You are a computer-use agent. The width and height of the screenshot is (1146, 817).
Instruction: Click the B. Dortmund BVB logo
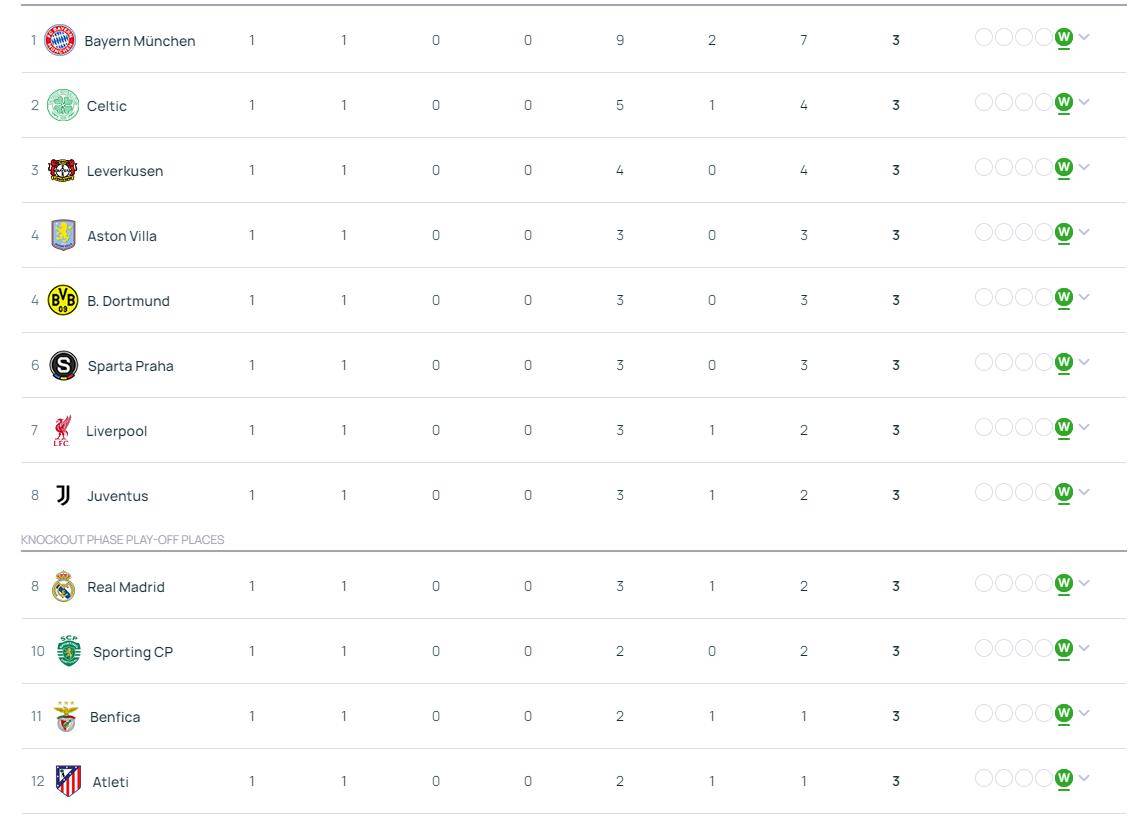63,300
